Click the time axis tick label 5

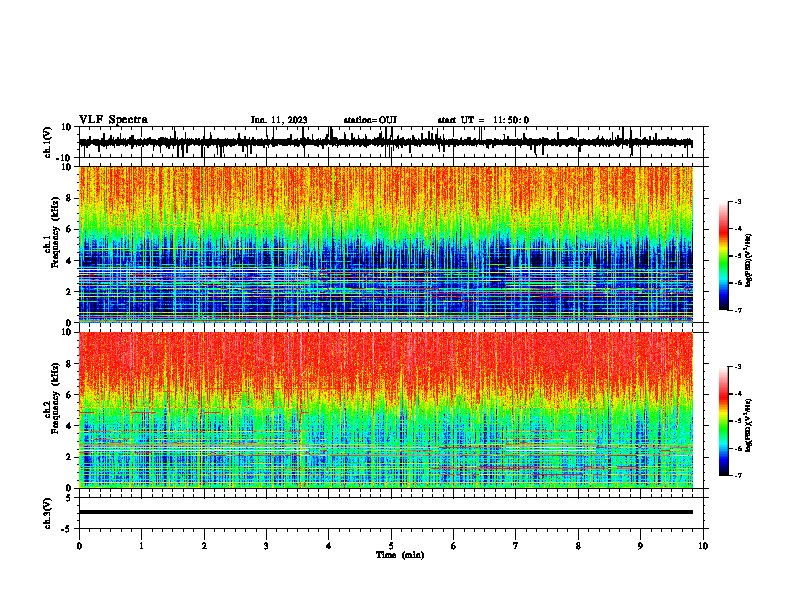click(x=391, y=546)
